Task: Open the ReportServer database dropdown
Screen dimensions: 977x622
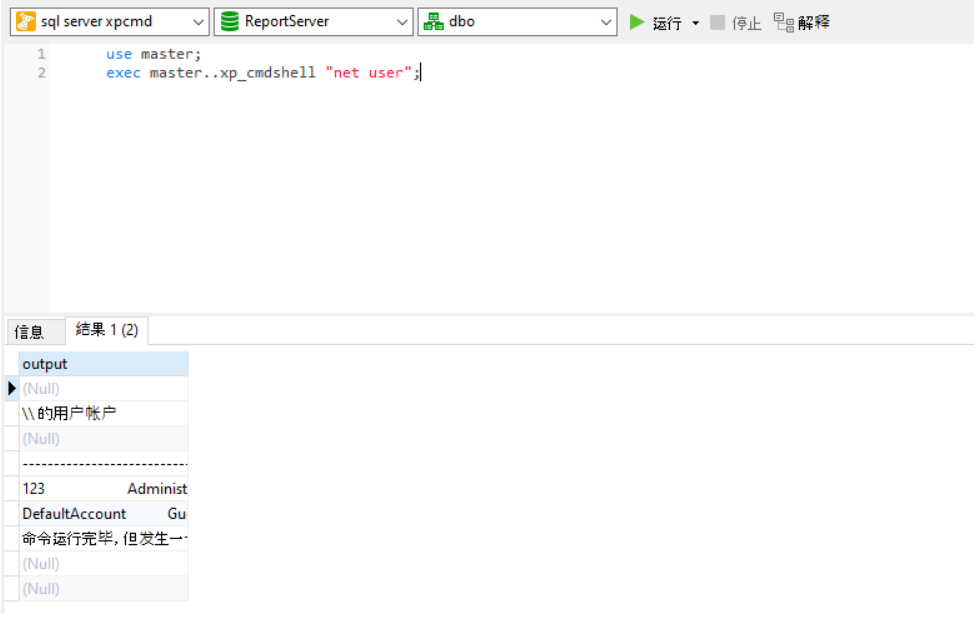Action: point(402,22)
